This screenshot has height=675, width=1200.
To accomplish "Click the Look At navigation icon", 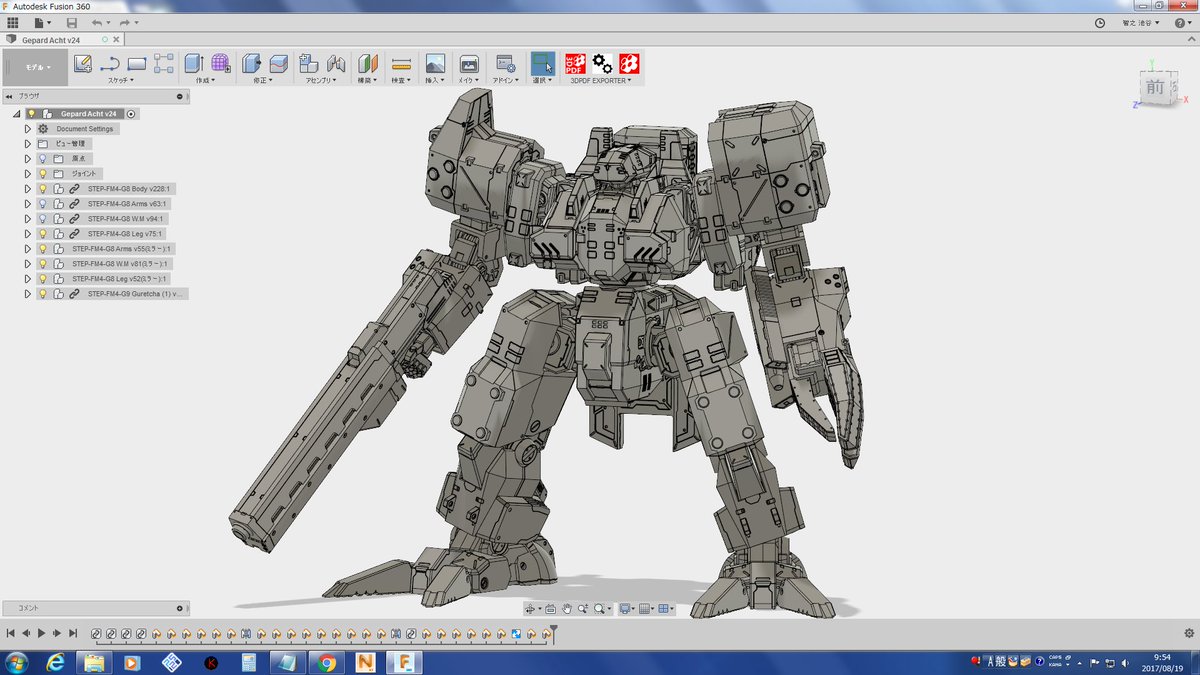I will click(550, 608).
